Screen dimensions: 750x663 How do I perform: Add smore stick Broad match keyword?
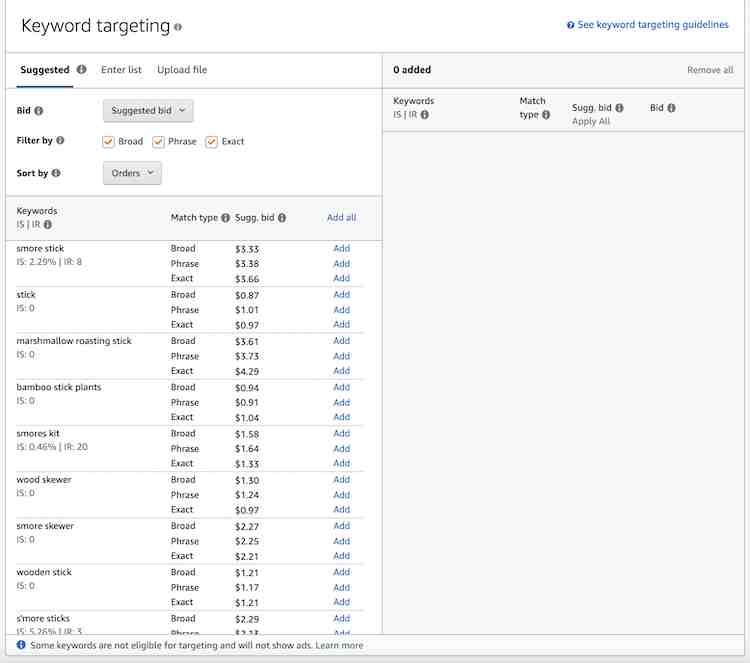coord(342,248)
